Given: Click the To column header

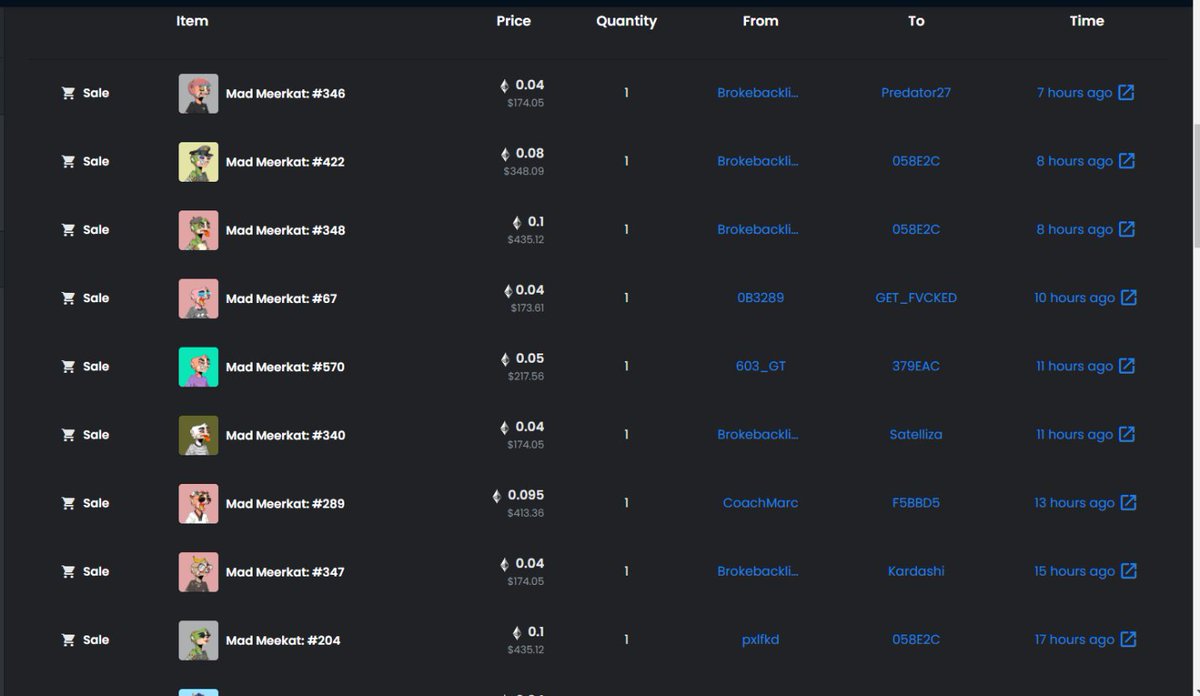Looking at the screenshot, I should point(916,21).
